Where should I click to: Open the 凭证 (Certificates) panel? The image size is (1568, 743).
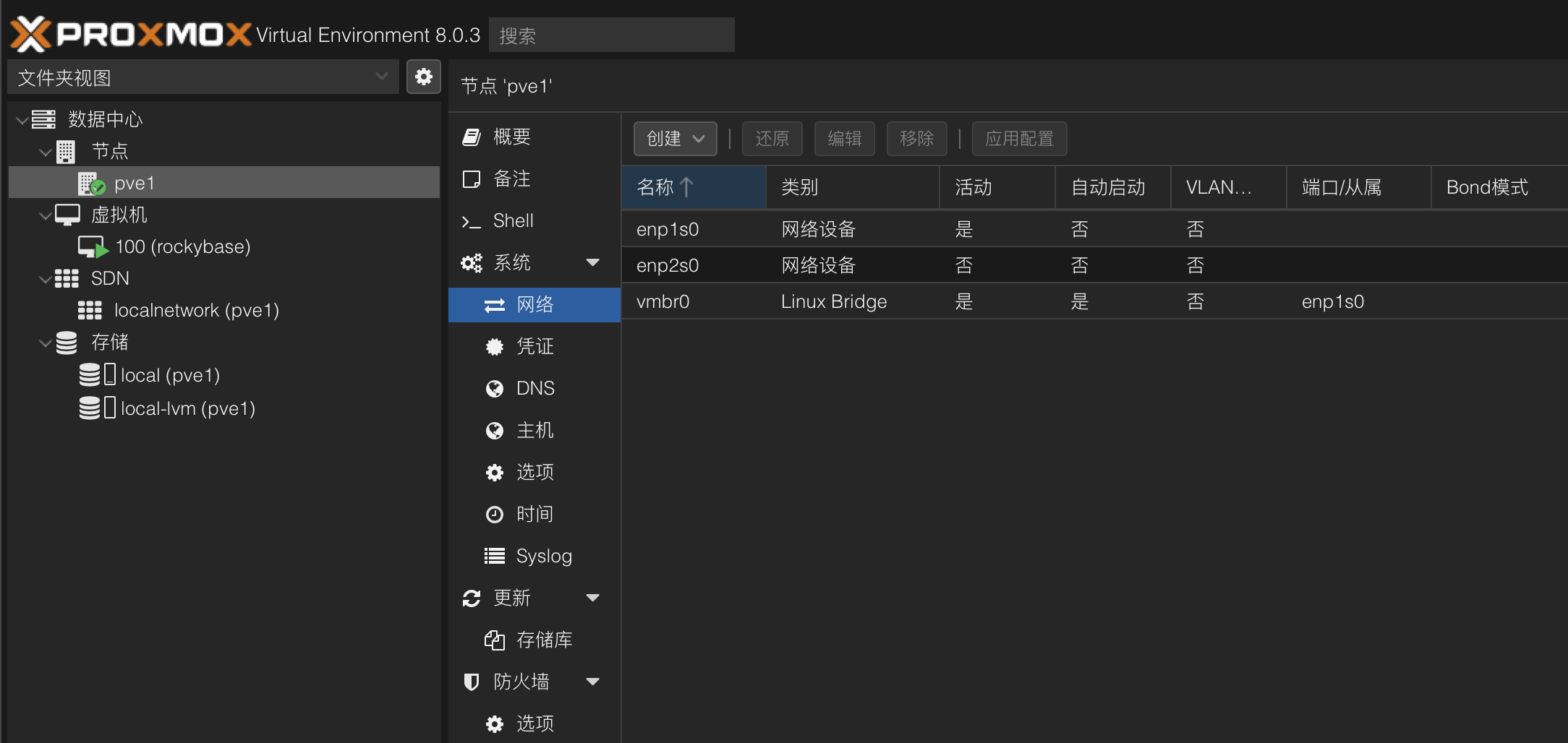(534, 346)
